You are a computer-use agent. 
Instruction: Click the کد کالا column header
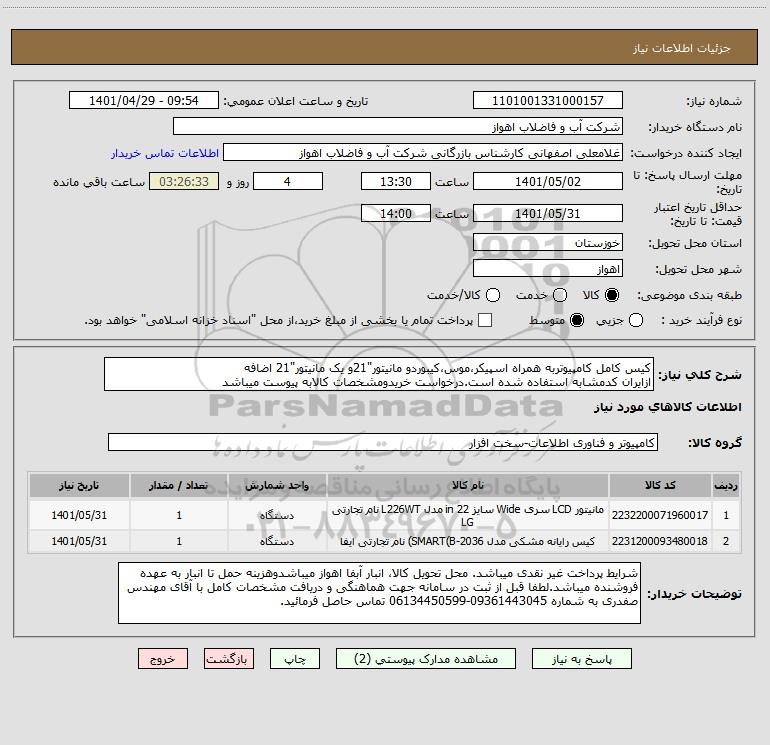[660, 486]
